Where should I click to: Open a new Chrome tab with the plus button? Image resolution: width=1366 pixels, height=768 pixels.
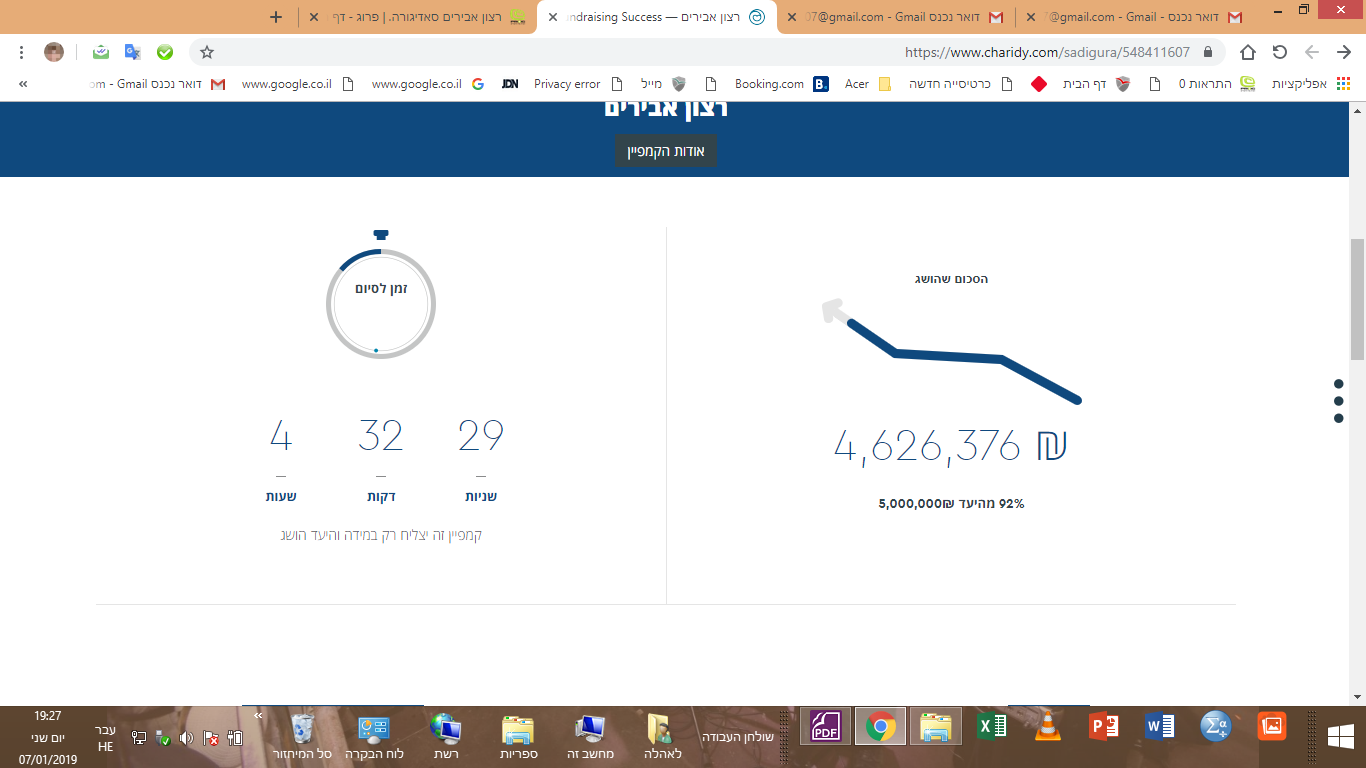(x=277, y=17)
